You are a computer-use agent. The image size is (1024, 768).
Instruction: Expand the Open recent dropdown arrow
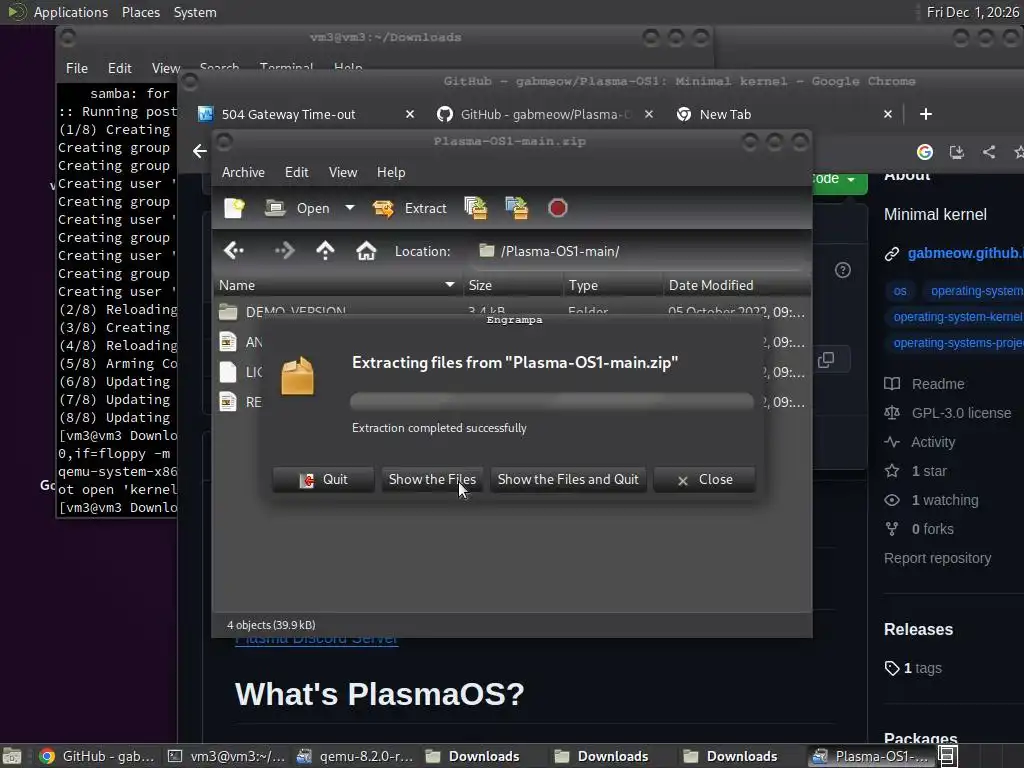(x=350, y=208)
